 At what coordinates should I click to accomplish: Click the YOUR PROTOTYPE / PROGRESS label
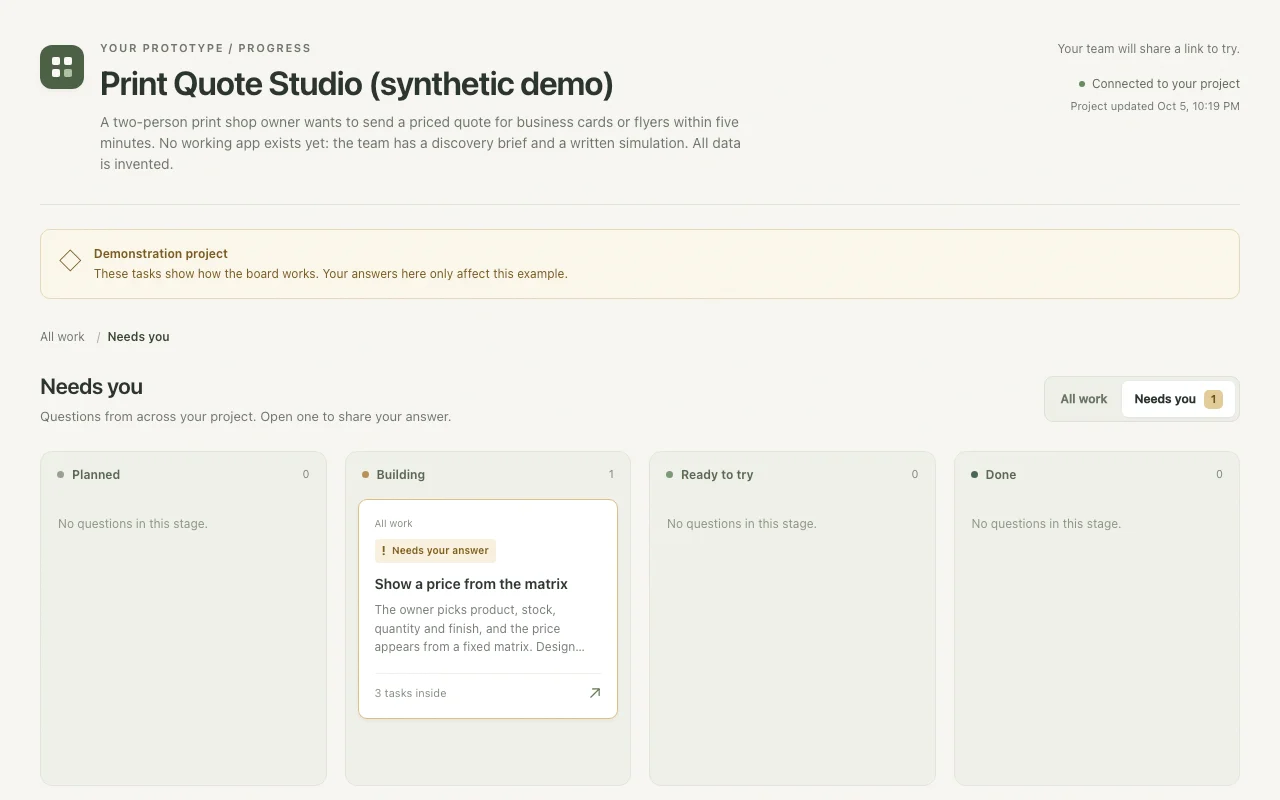click(x=205, y=48)
